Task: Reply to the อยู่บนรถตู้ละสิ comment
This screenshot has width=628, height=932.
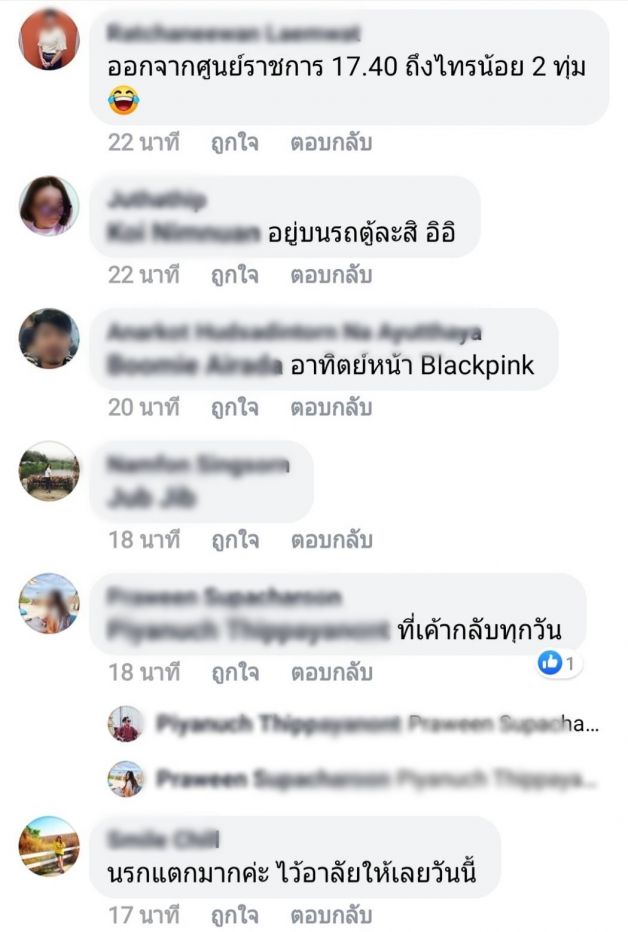Action: (x=331, y=275)
